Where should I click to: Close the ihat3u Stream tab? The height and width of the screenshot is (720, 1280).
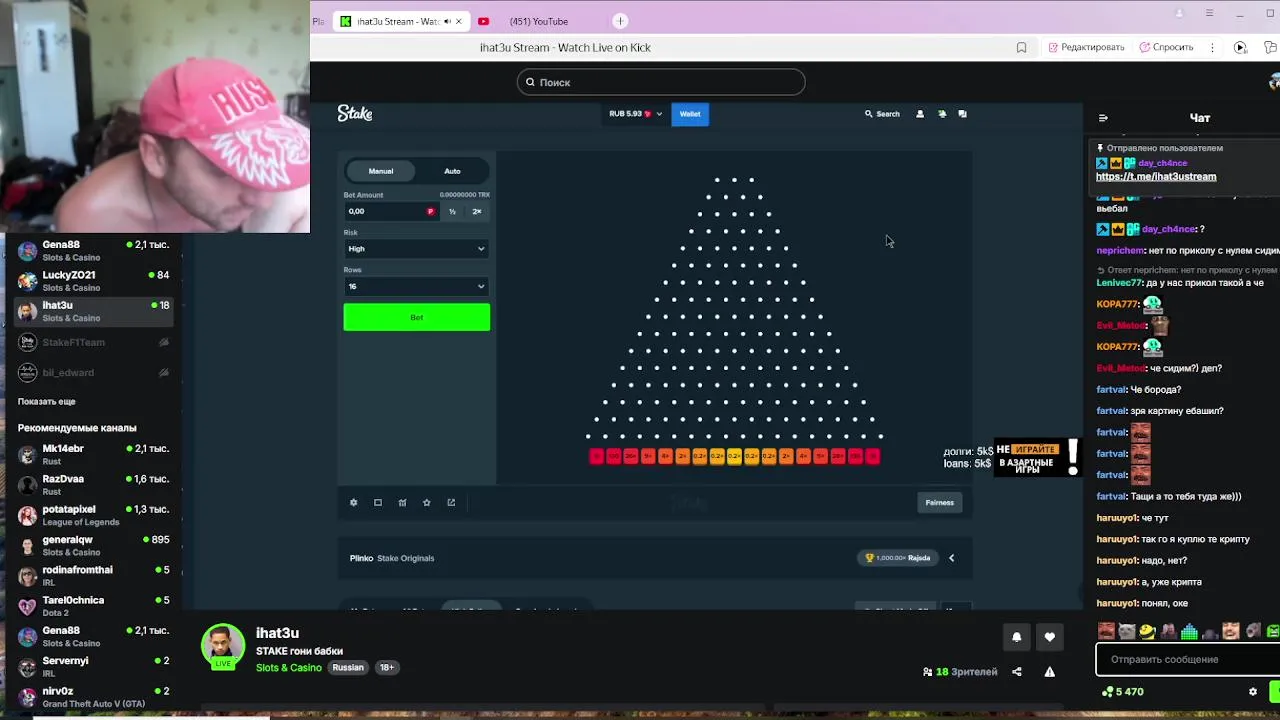(459, 21)
